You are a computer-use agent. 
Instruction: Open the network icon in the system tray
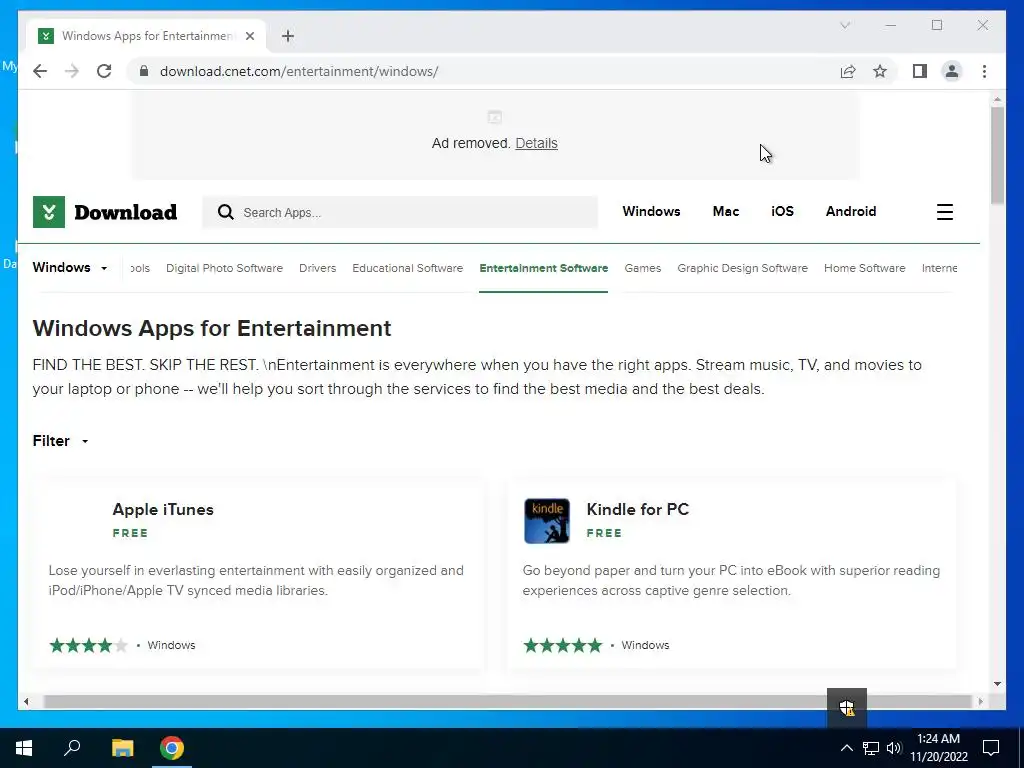coord(871,748)
